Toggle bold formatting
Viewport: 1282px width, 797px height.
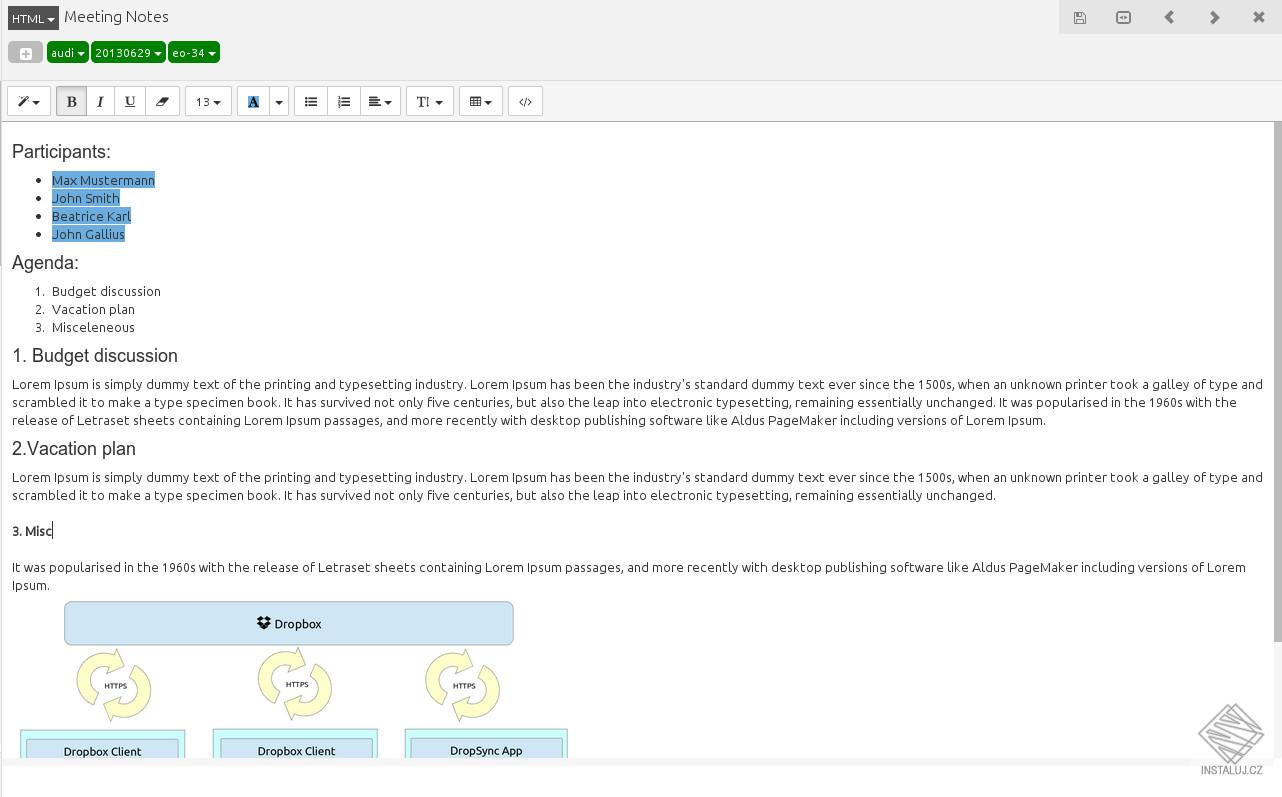71,101
